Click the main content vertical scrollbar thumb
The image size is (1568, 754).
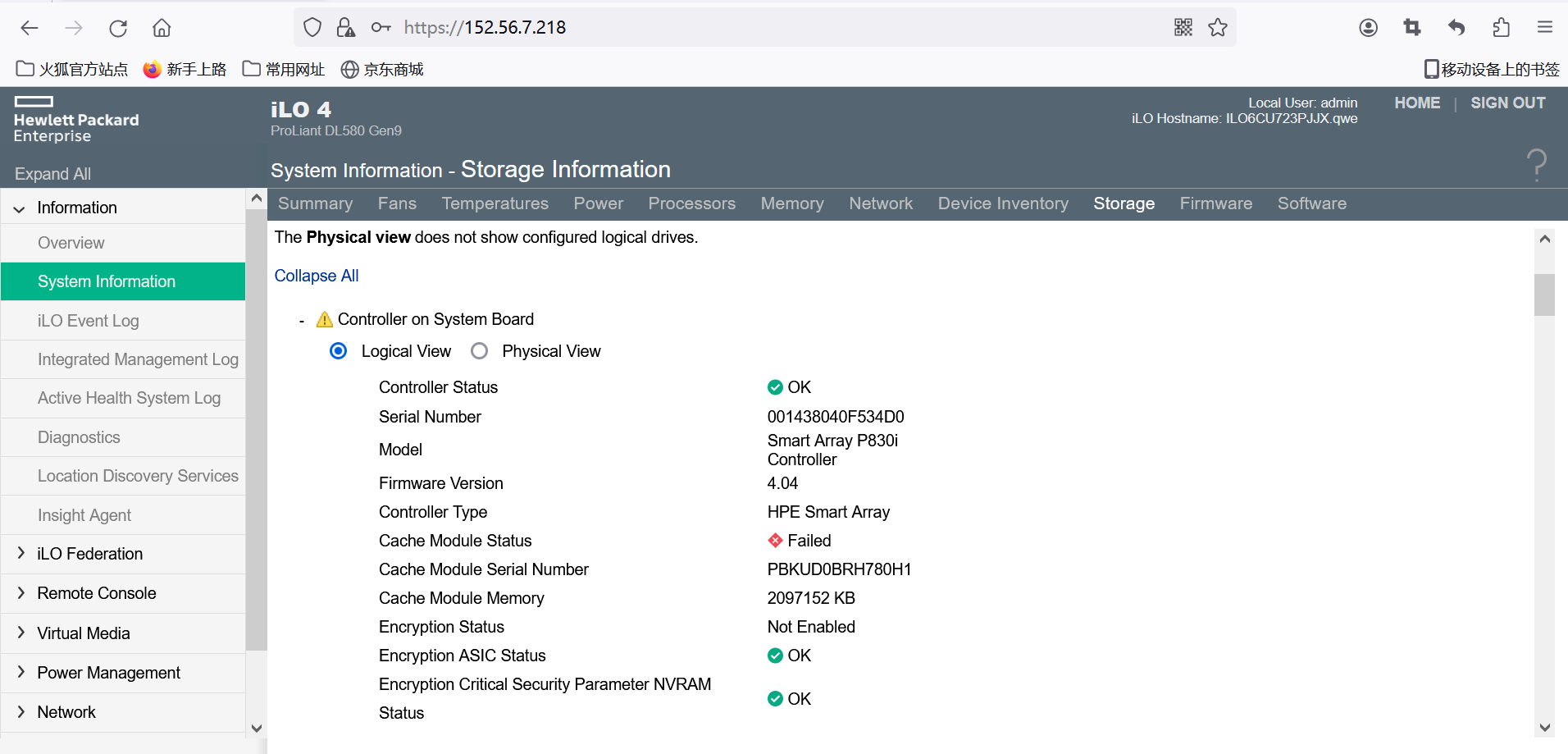(1544, 295)
